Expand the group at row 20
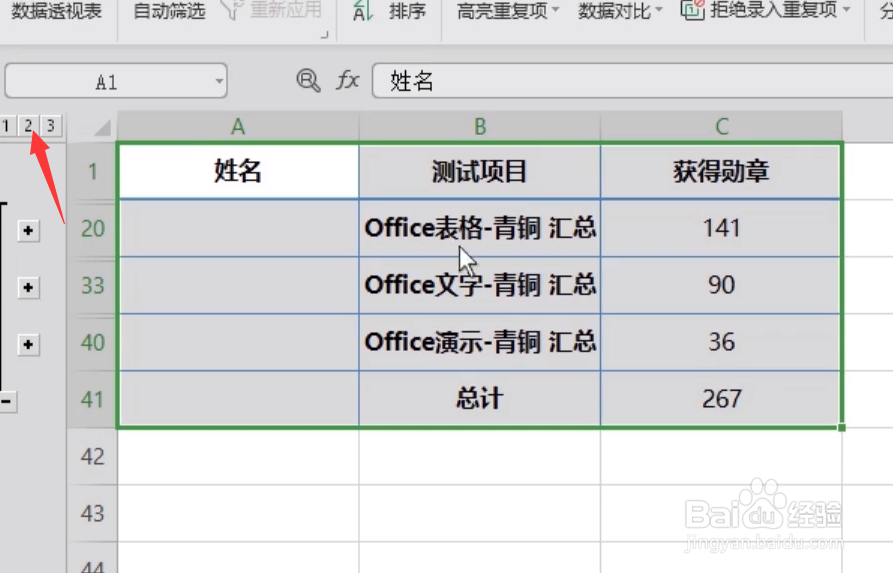Viewport: 893px width, 573px height. tap(28, 231)
